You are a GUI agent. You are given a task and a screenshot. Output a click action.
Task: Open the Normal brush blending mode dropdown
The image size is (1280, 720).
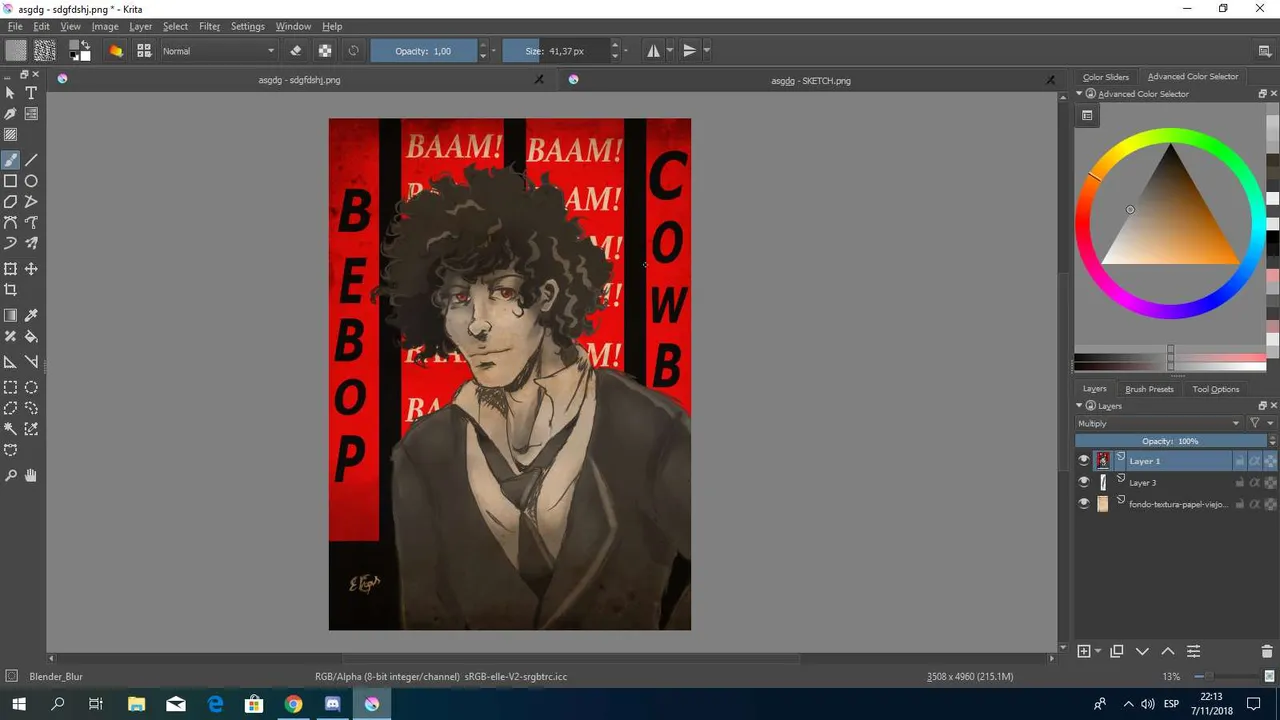point(218,51)
